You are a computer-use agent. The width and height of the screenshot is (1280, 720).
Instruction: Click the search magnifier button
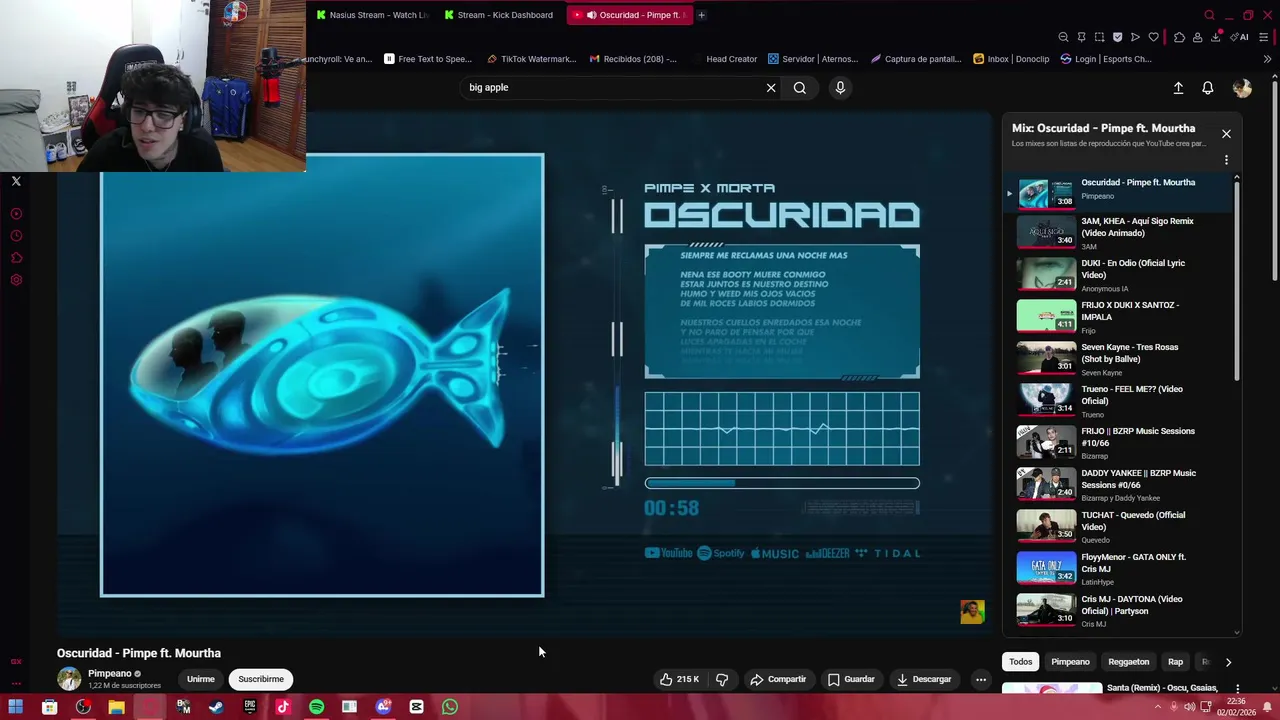point(800,88)
